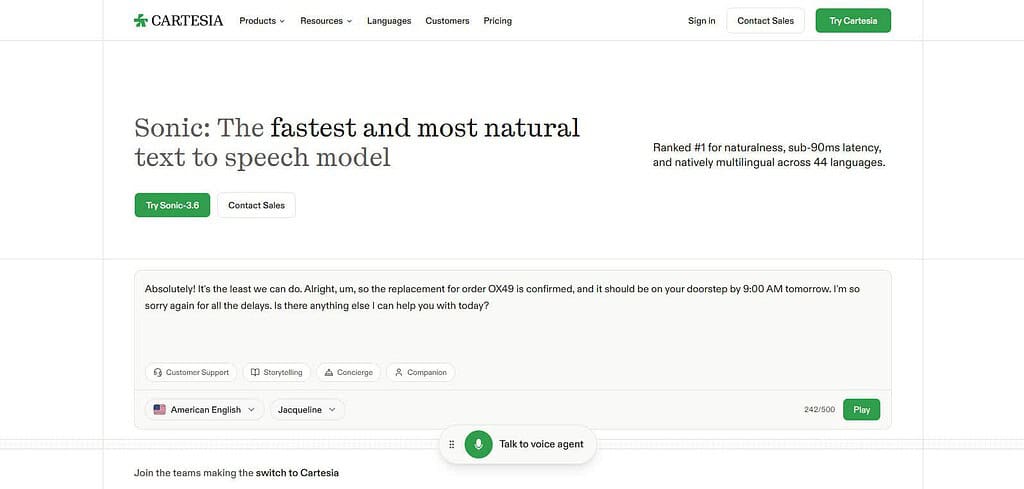Click the "switch to Cartesia" text

tap(297, 473)
